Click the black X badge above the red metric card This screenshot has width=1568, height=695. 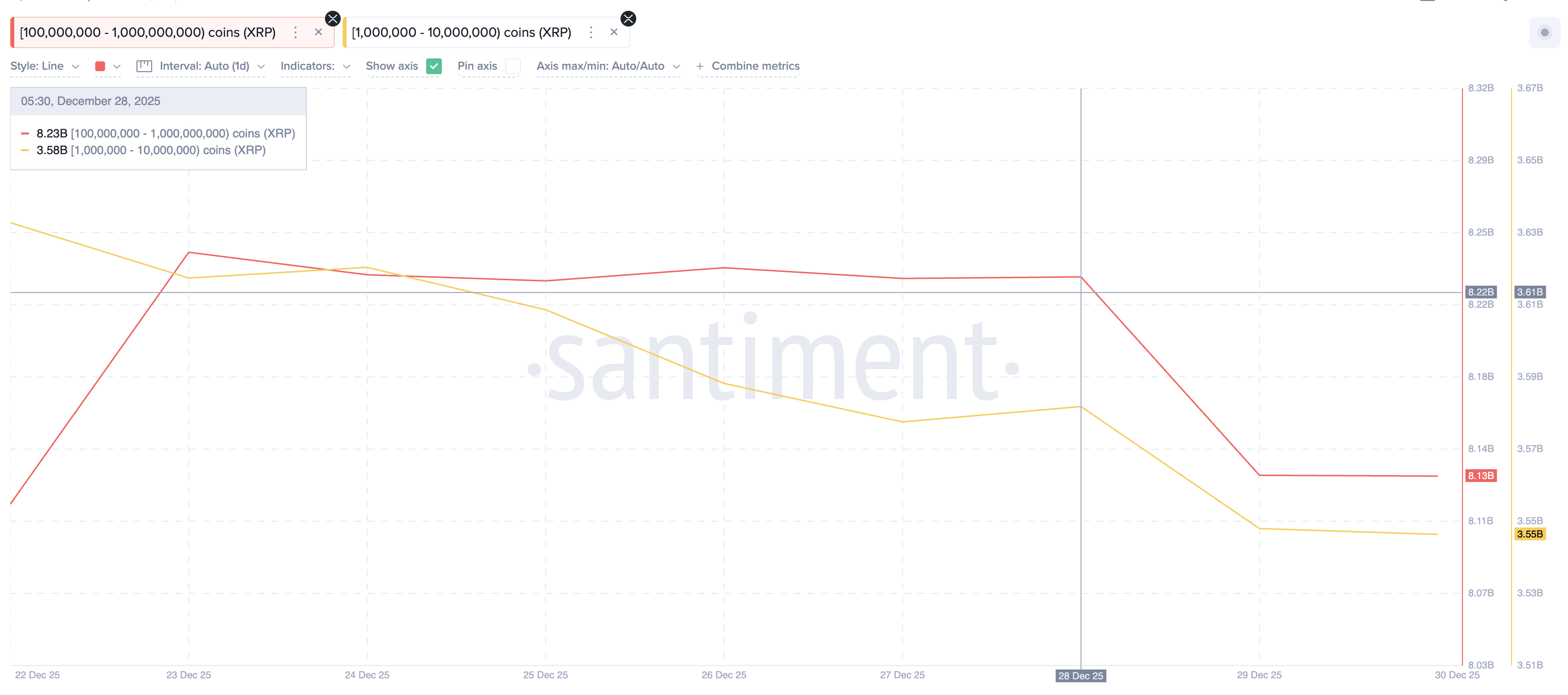(x=332, y=18)
